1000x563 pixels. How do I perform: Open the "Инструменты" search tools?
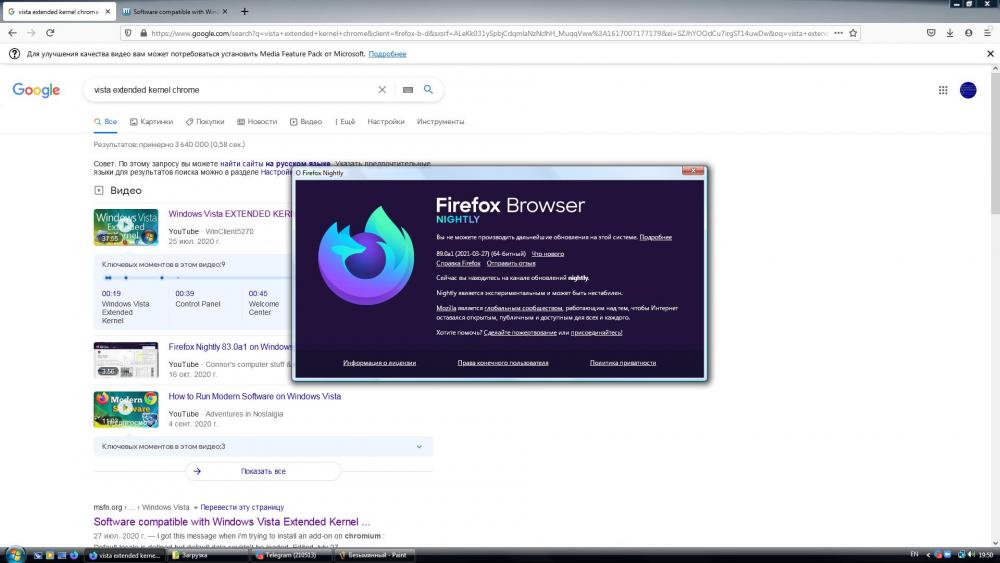pos(440,122)
